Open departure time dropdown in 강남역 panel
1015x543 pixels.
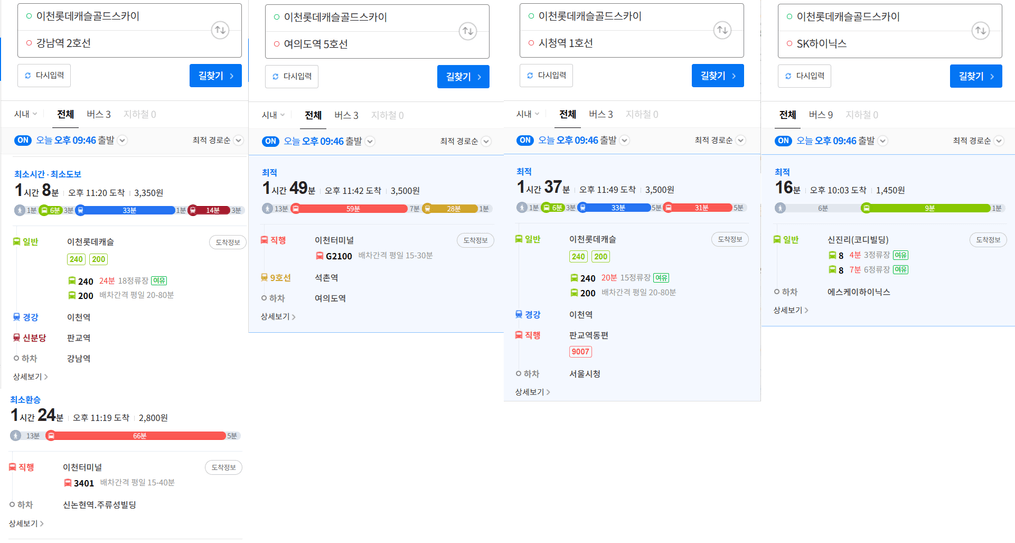[x=122, y=140]
